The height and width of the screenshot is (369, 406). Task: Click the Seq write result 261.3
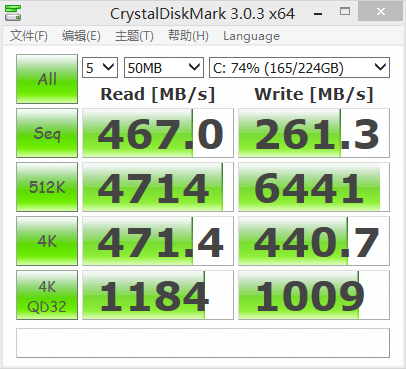(314, 133)
